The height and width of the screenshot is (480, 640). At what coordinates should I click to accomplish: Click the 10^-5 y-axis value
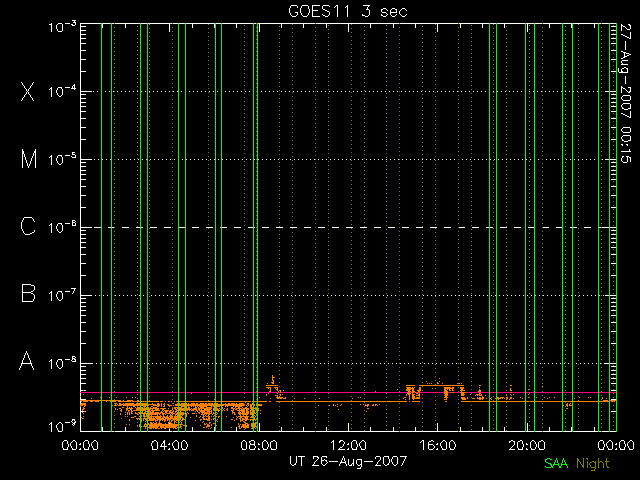(x=62, y=159)
